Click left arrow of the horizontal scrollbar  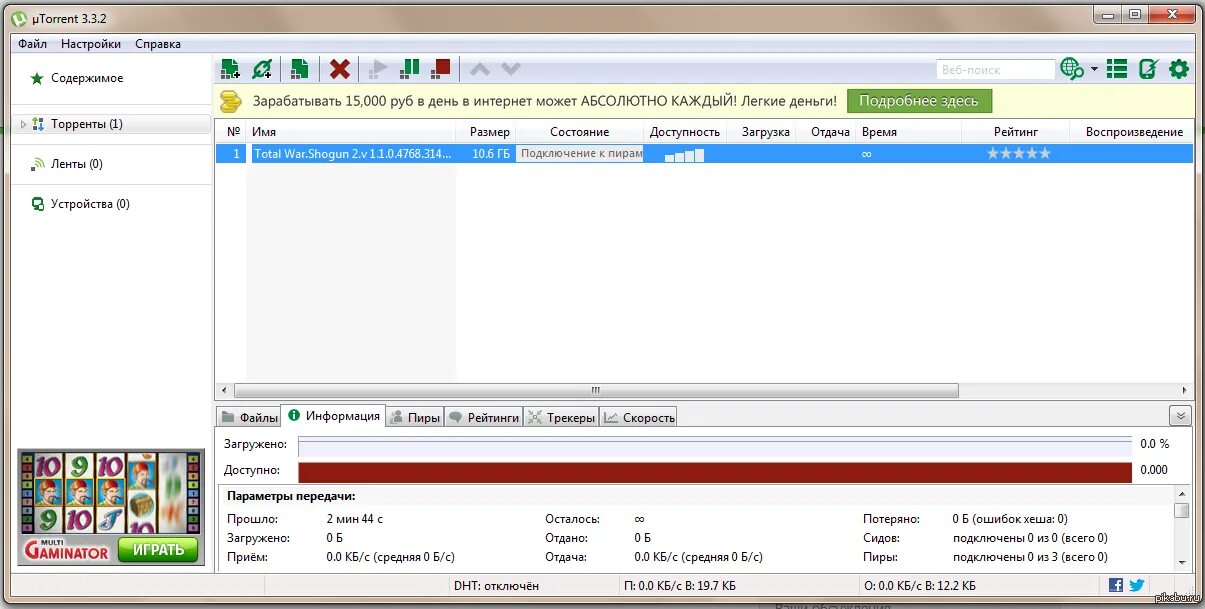[224, 391]
